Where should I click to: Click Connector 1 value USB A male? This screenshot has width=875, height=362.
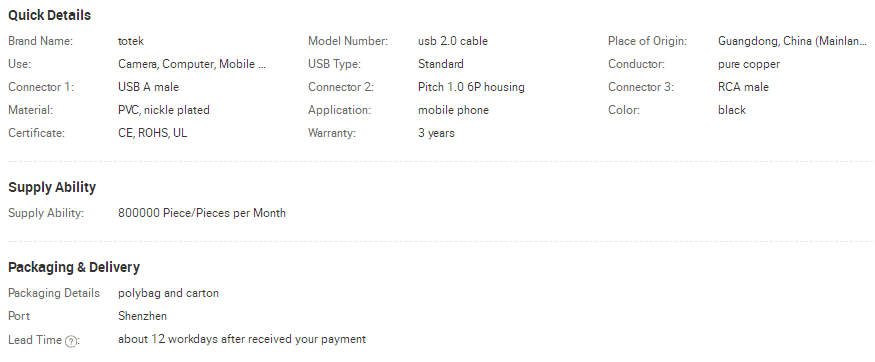(x=148, y=87)
